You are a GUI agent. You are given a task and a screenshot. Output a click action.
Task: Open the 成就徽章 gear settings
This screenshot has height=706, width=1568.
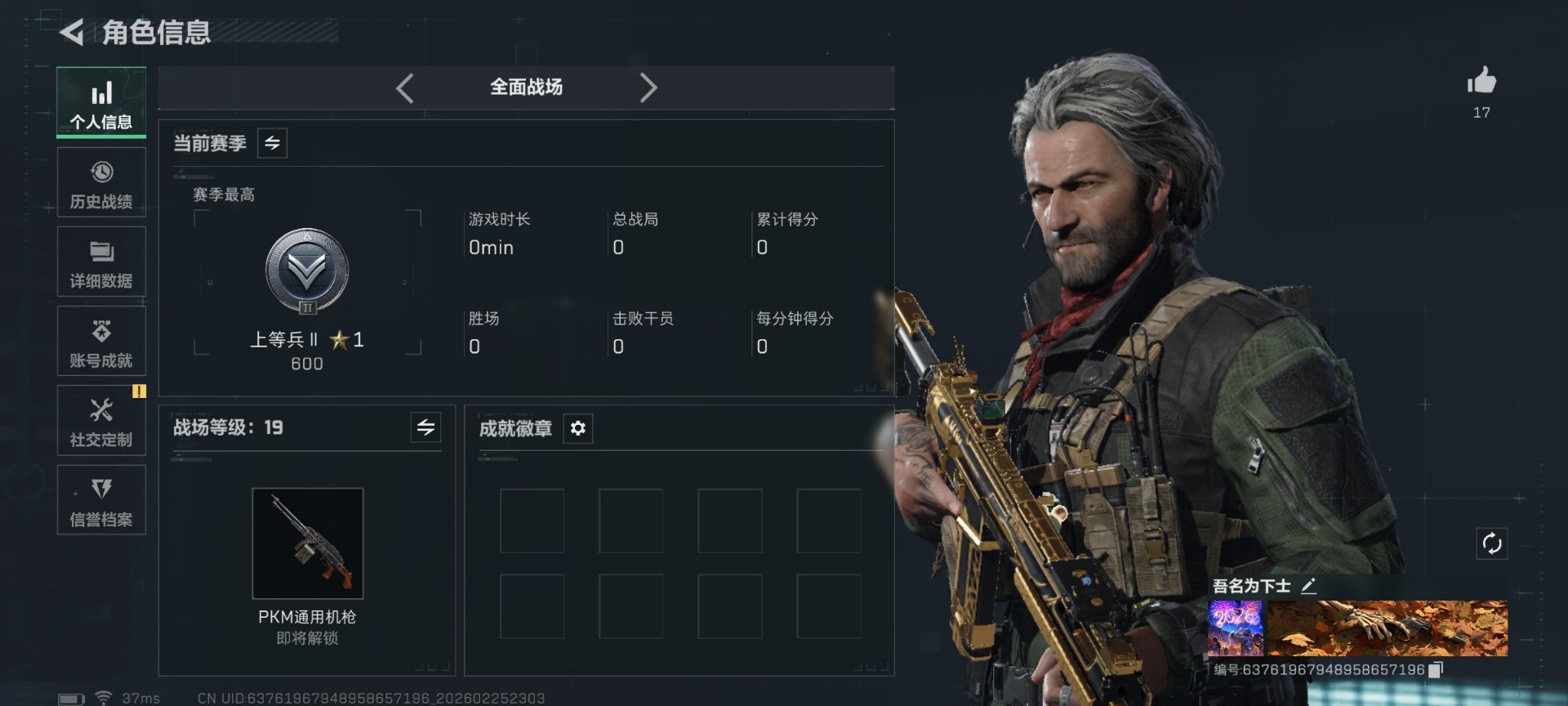577,428
